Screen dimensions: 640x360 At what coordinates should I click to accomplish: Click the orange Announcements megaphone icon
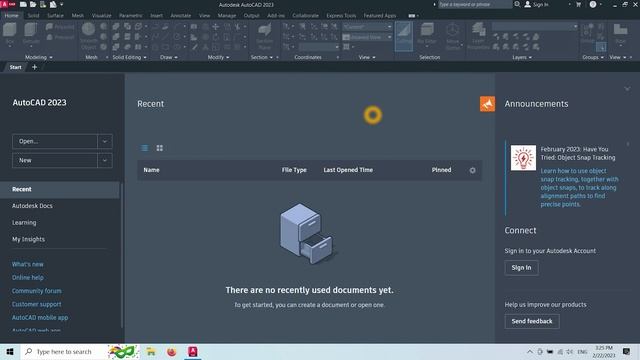tap(487, 104)
